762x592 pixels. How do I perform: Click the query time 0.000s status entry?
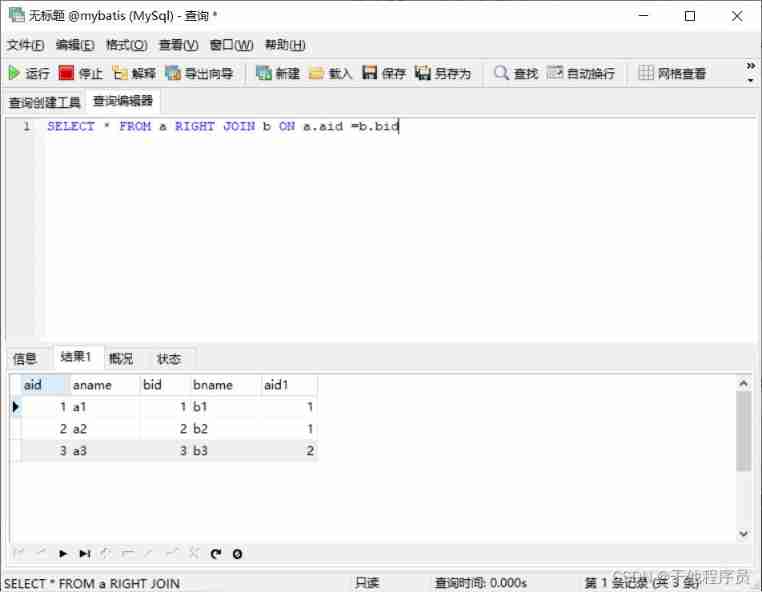[480, 582]
